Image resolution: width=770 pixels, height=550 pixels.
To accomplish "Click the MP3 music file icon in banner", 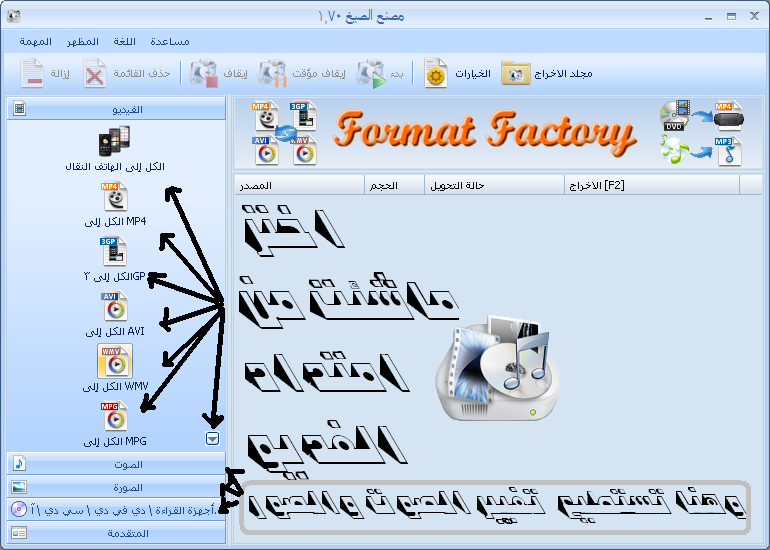I will coord(727,151).
